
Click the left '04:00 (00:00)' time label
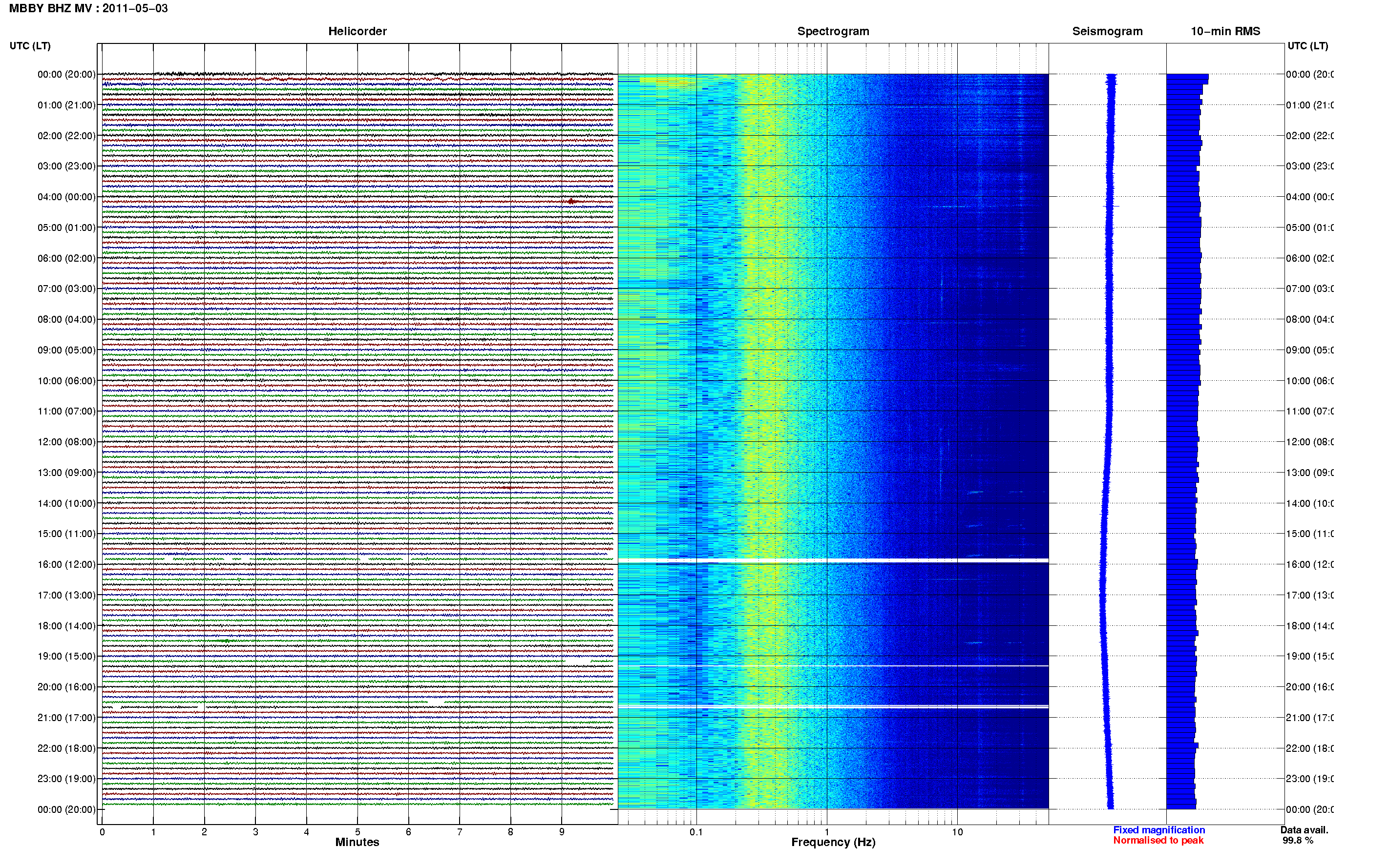[x=66, y=197]
